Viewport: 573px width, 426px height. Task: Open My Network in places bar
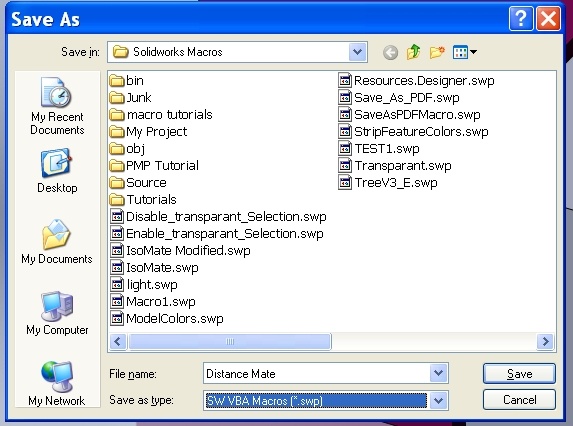click(57, 383)
